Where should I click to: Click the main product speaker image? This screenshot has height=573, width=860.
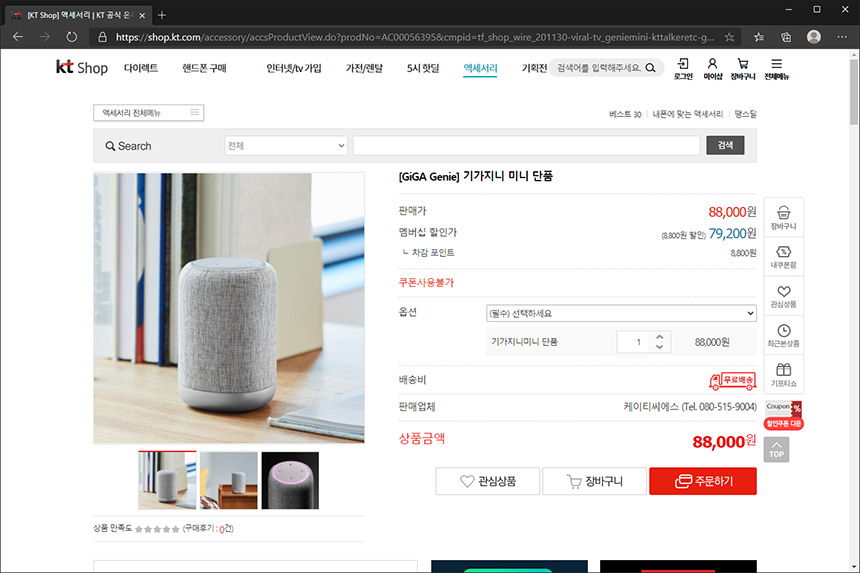(x=229, y=308)
